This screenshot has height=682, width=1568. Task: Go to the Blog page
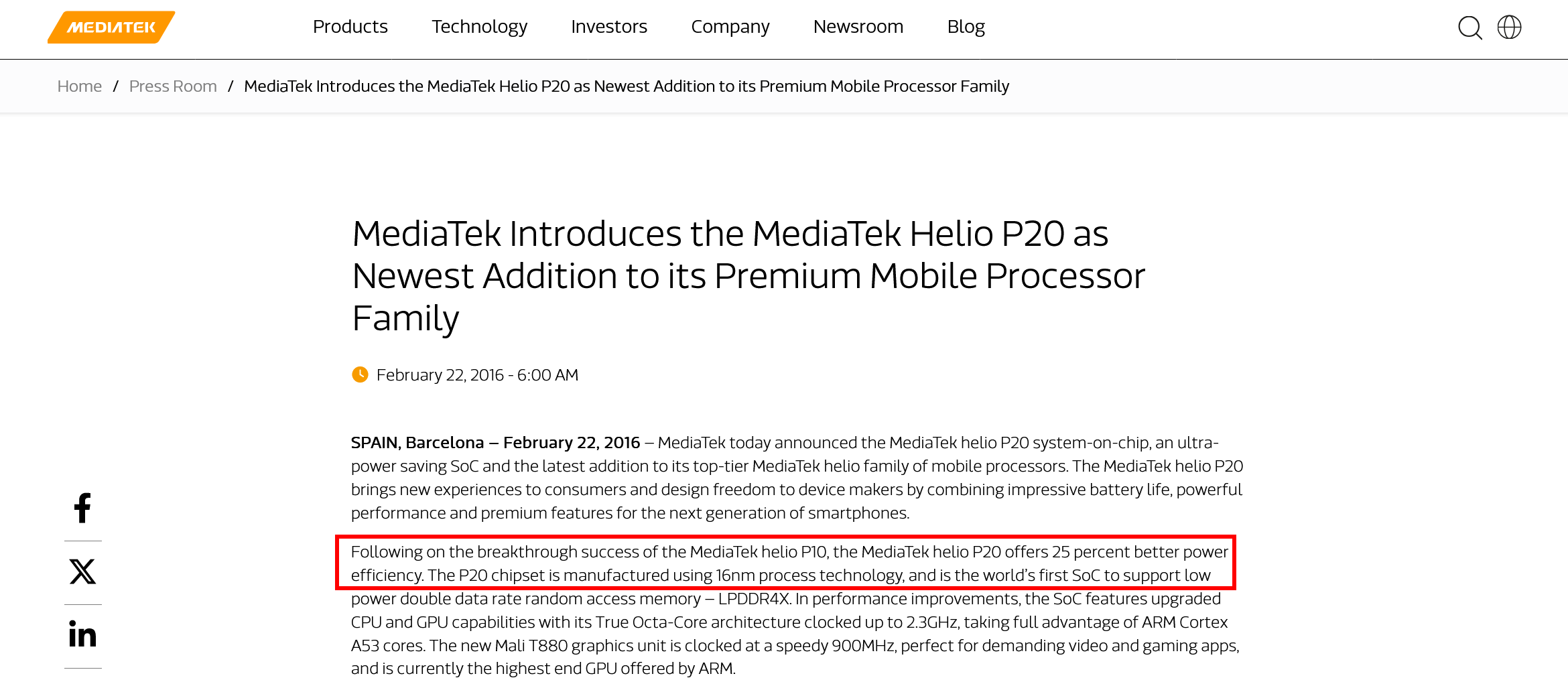coord(966,27)
